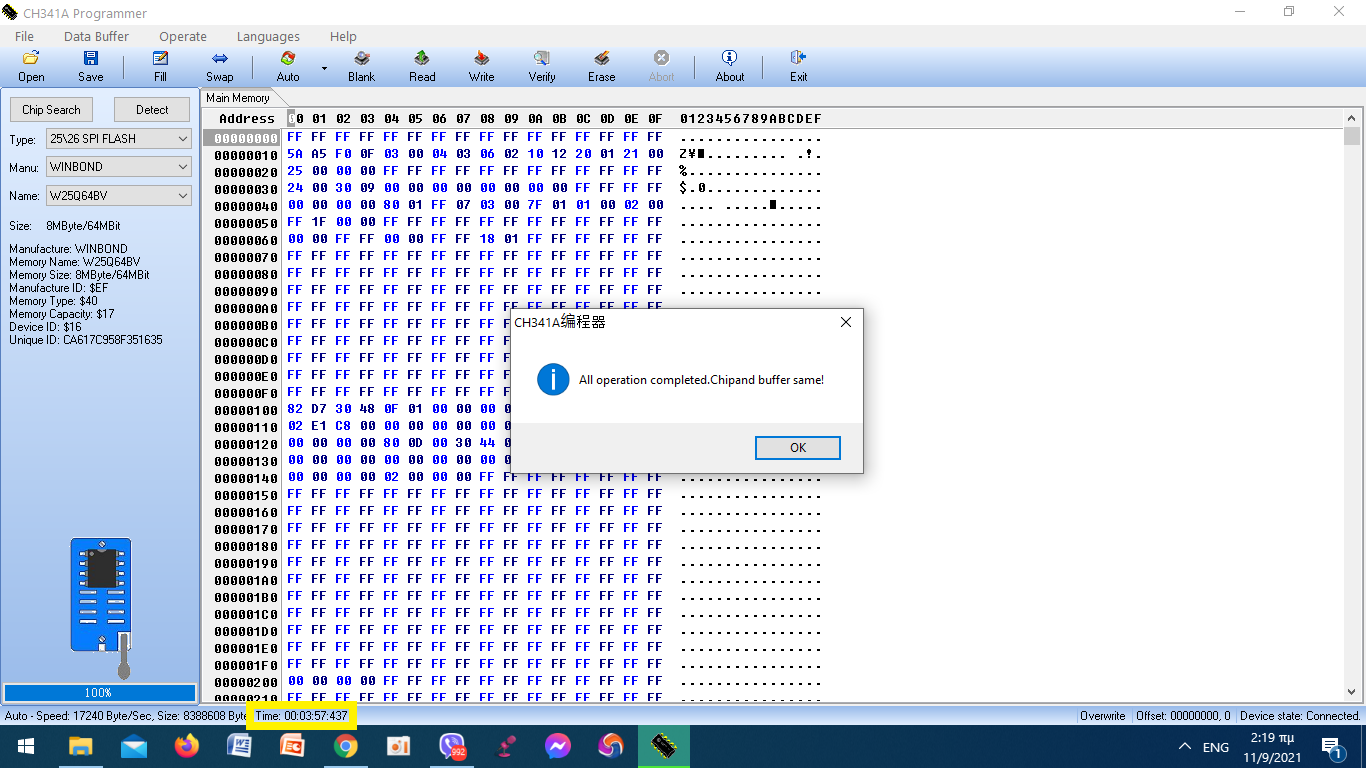Click the Memory Capacity: $17 line
This screenshot has width=1366, height=768.
[62, 314]
